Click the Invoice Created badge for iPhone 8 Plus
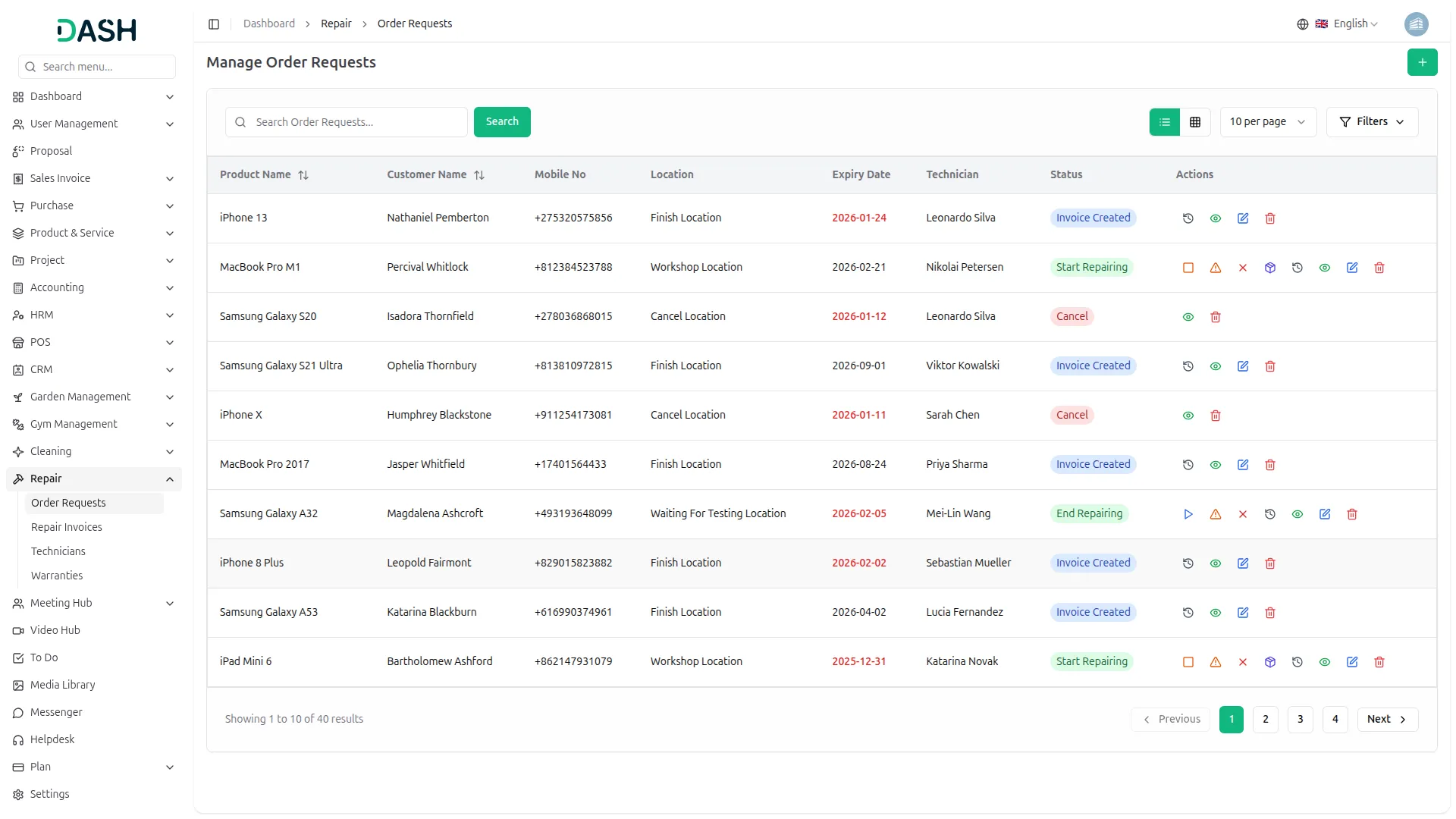 click(1093, 563)
